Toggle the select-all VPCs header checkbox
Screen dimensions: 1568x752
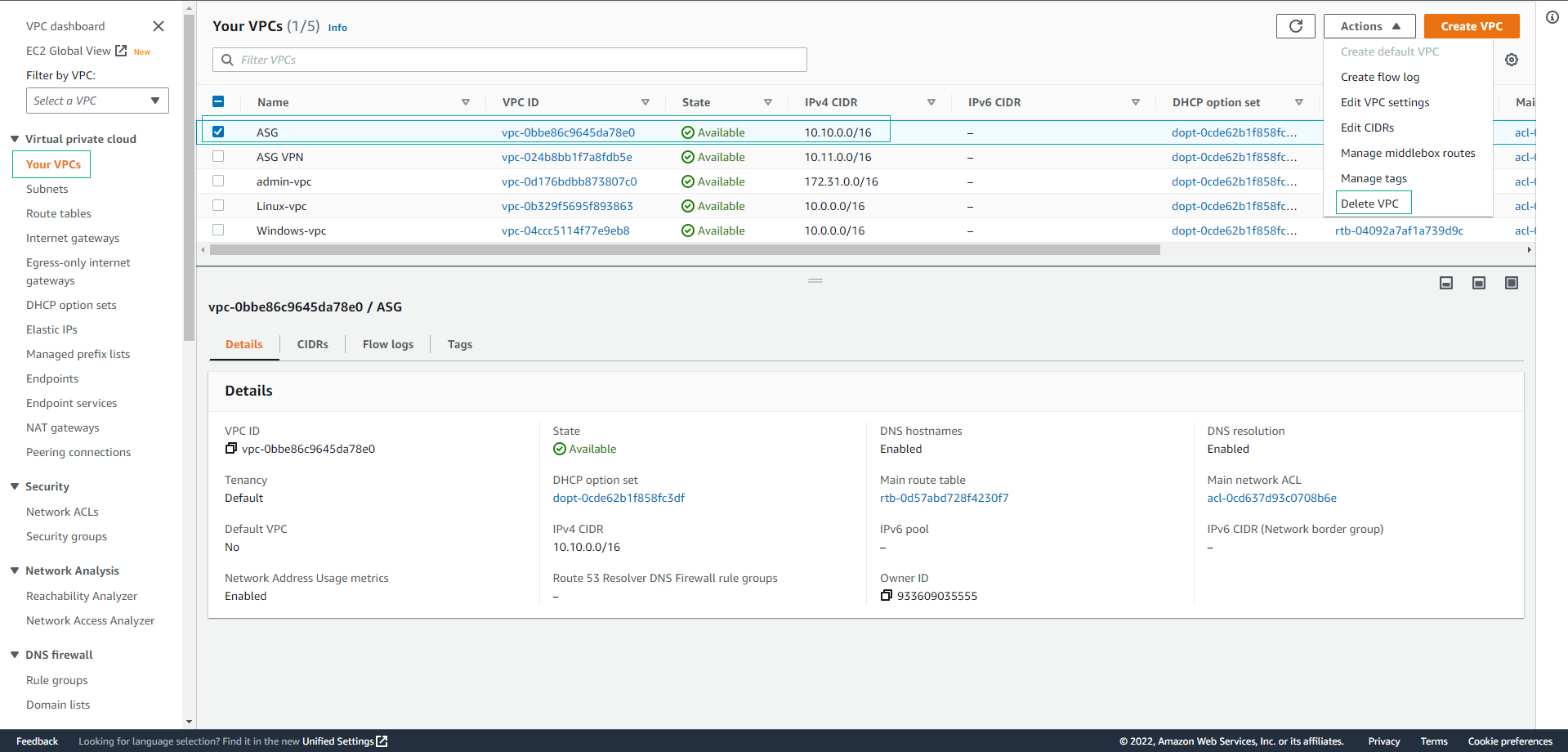(x=218, y=101)
